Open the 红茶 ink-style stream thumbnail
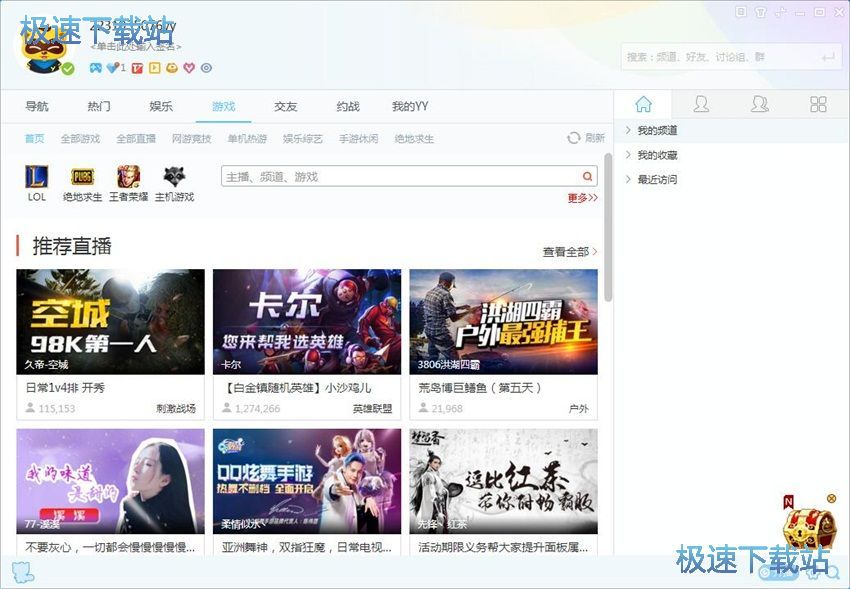 (x=504, y=481)
